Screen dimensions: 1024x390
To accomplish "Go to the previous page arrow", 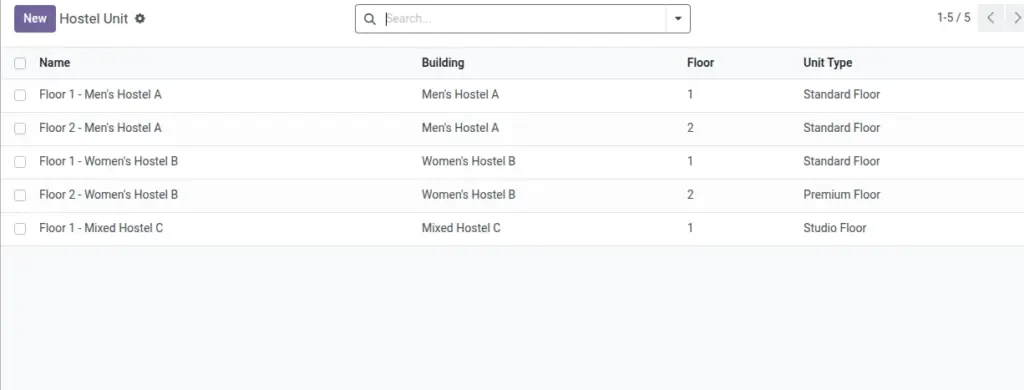I will click(x=991, y=18).
